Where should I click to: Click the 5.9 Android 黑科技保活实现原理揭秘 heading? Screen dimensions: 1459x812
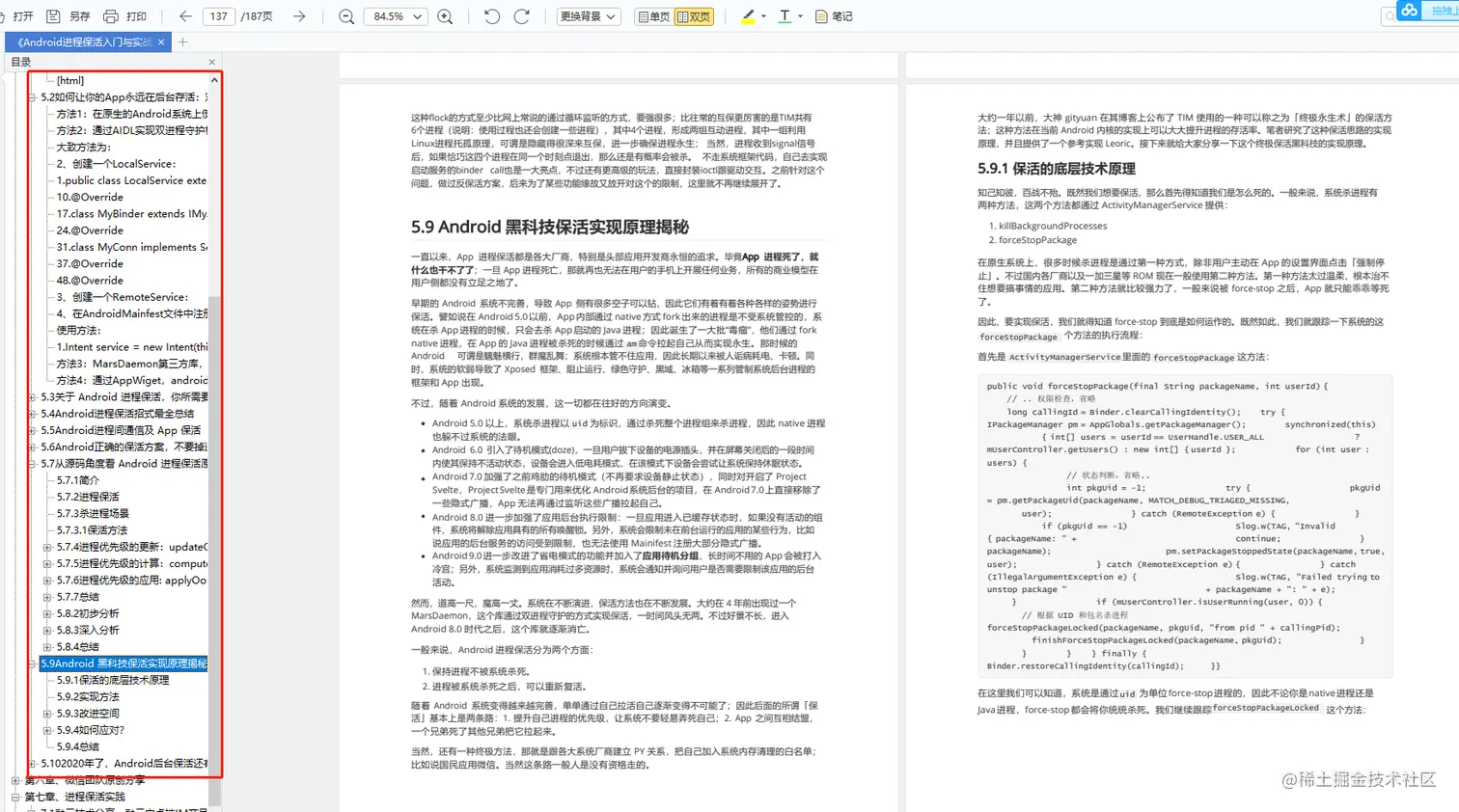pyautogui.click(x=550, y=228)
